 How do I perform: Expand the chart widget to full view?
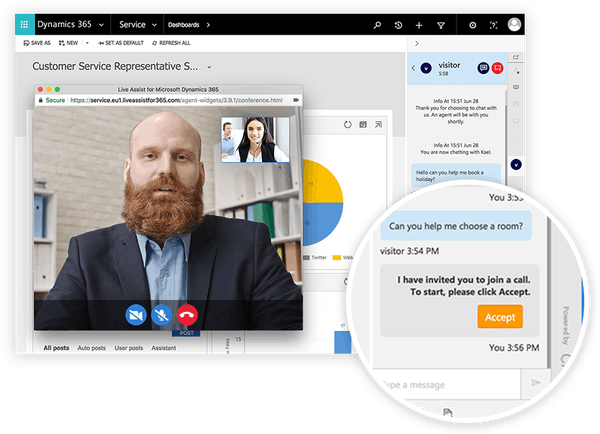(378, 125)
